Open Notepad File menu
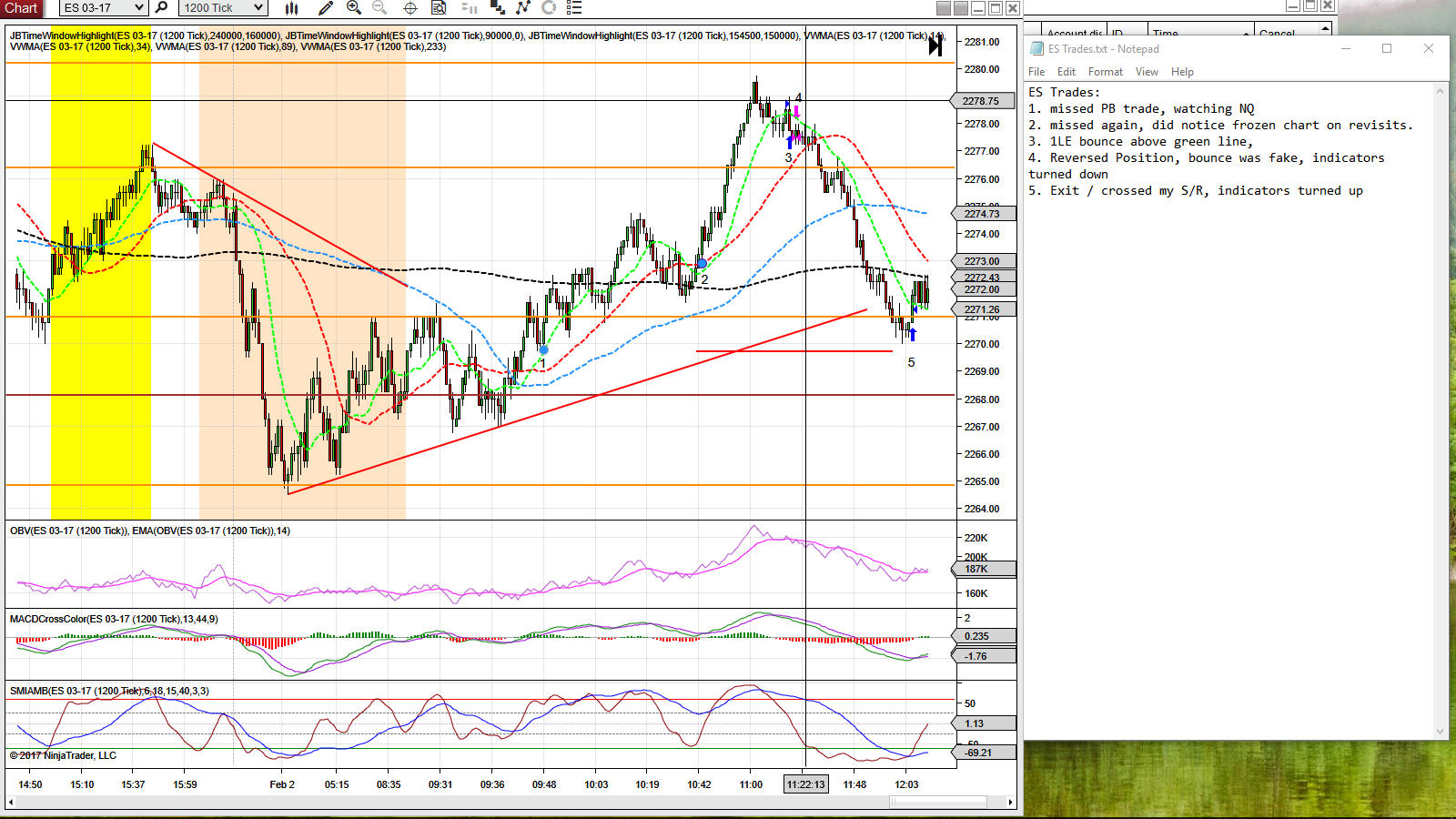This screenshot has height=819, width=1456. pos(1036,72)
